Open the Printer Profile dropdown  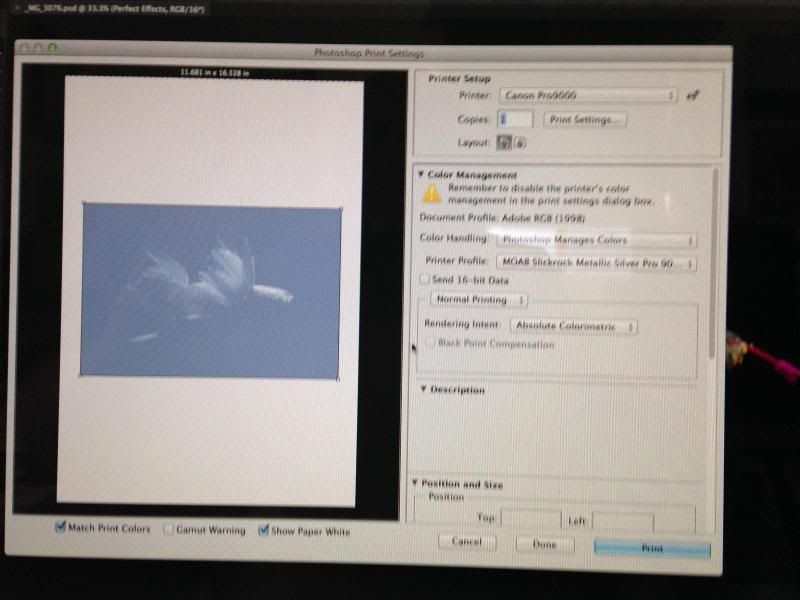595,263
